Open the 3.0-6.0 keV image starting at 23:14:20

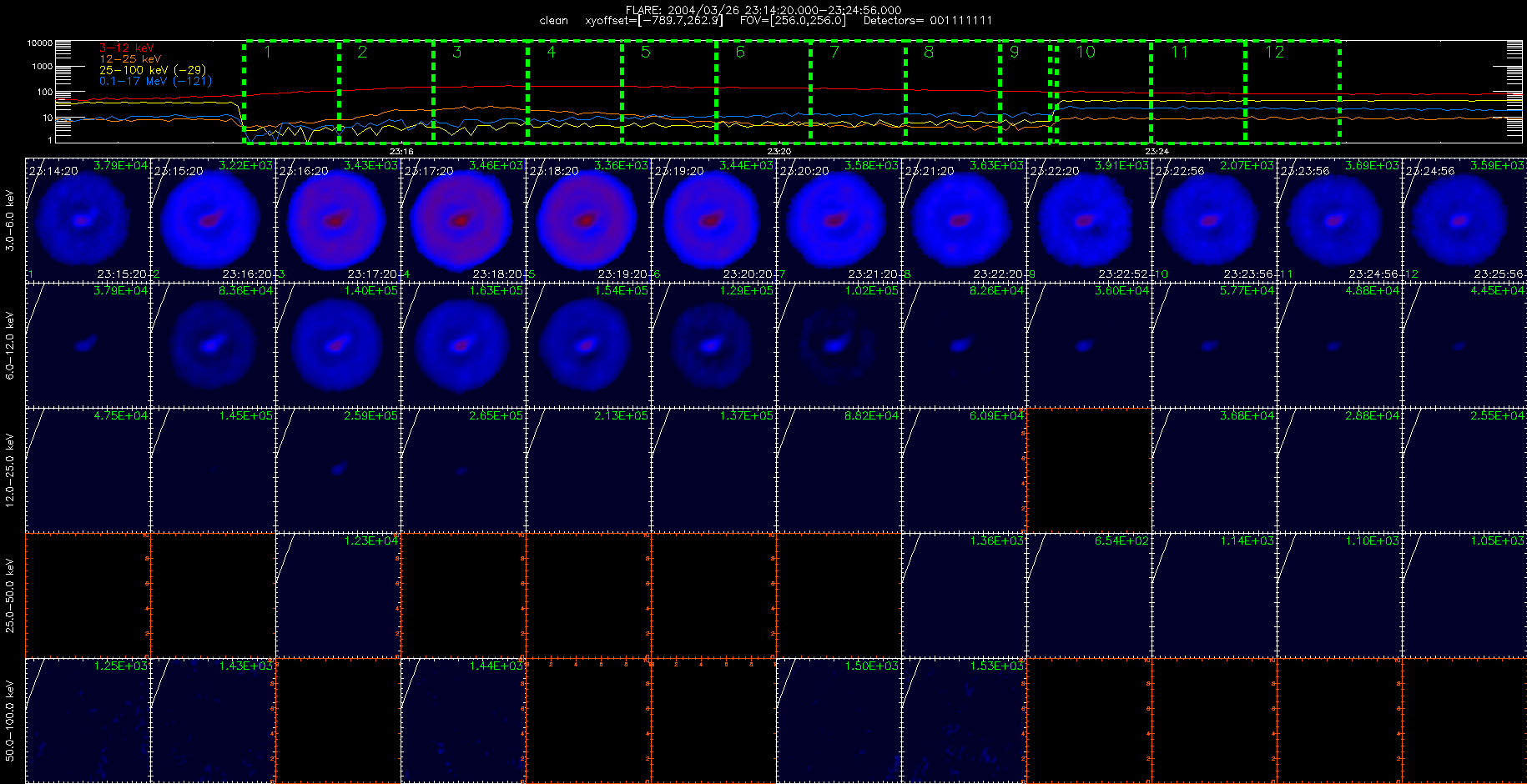tap(88, 220)
